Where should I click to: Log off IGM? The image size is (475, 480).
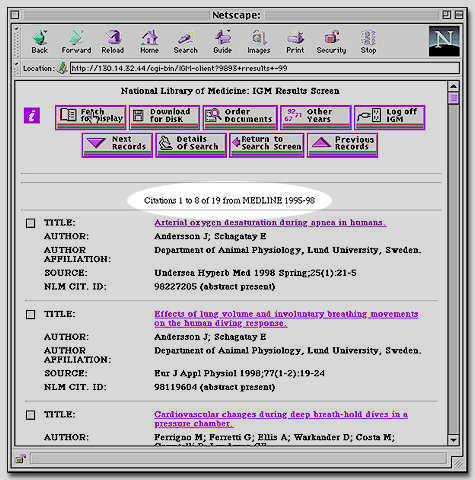point(390,117)
